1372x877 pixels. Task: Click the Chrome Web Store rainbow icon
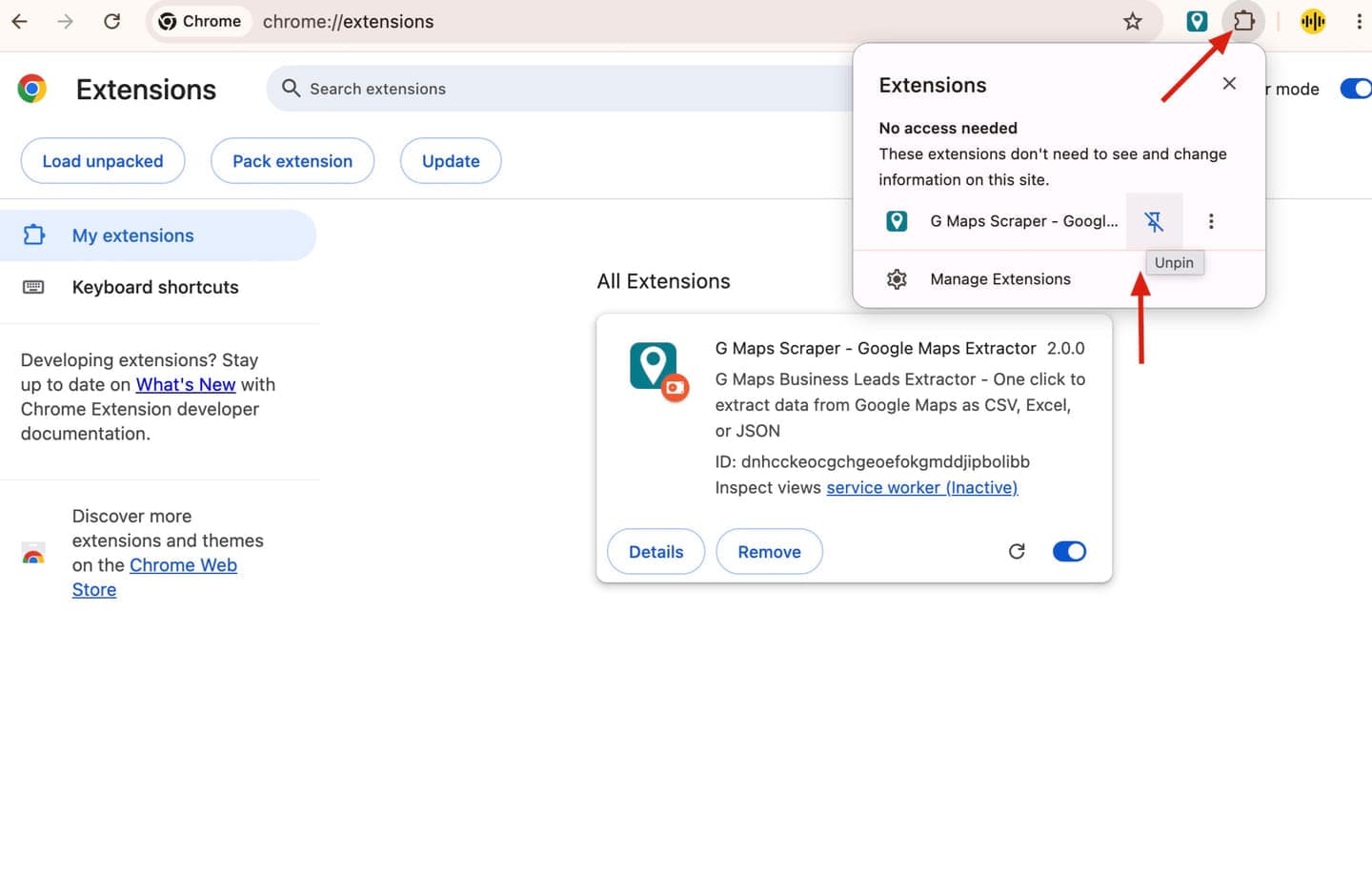pyautogui.click(x=33, y=554)
